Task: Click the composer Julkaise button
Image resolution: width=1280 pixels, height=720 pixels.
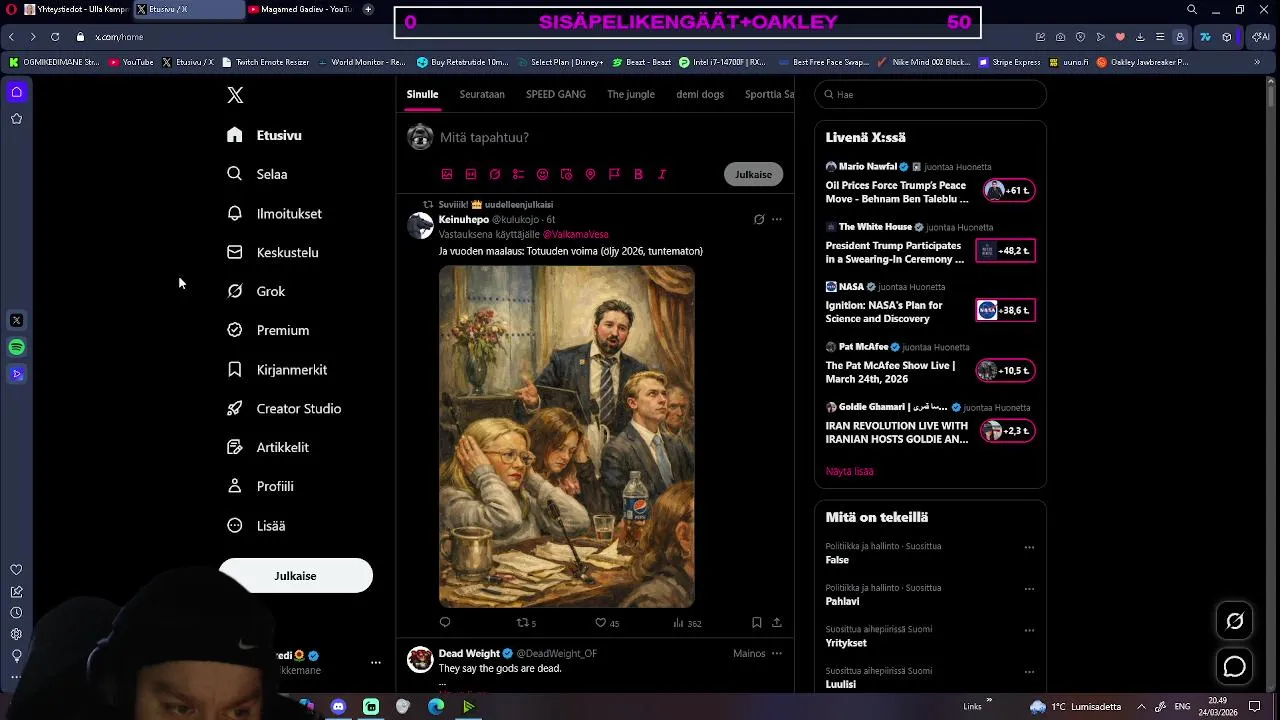Action: tap(753, 174)
